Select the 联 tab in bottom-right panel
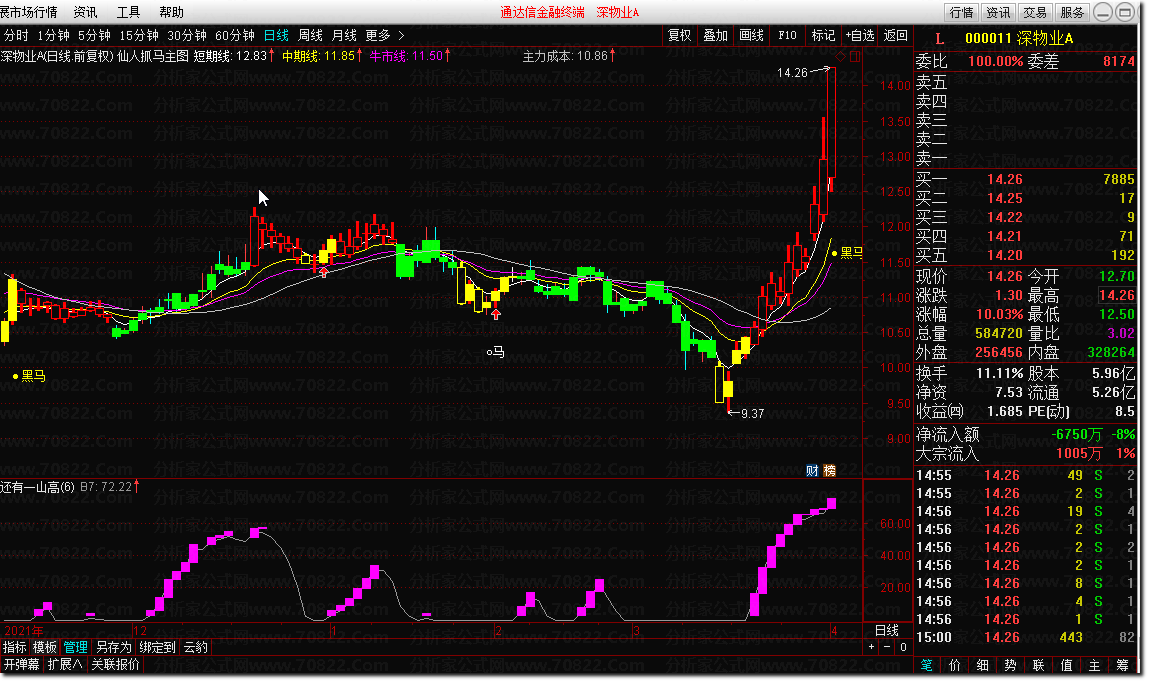Viewport: 1149px width, 681px height. click(x=1038, y=666)
